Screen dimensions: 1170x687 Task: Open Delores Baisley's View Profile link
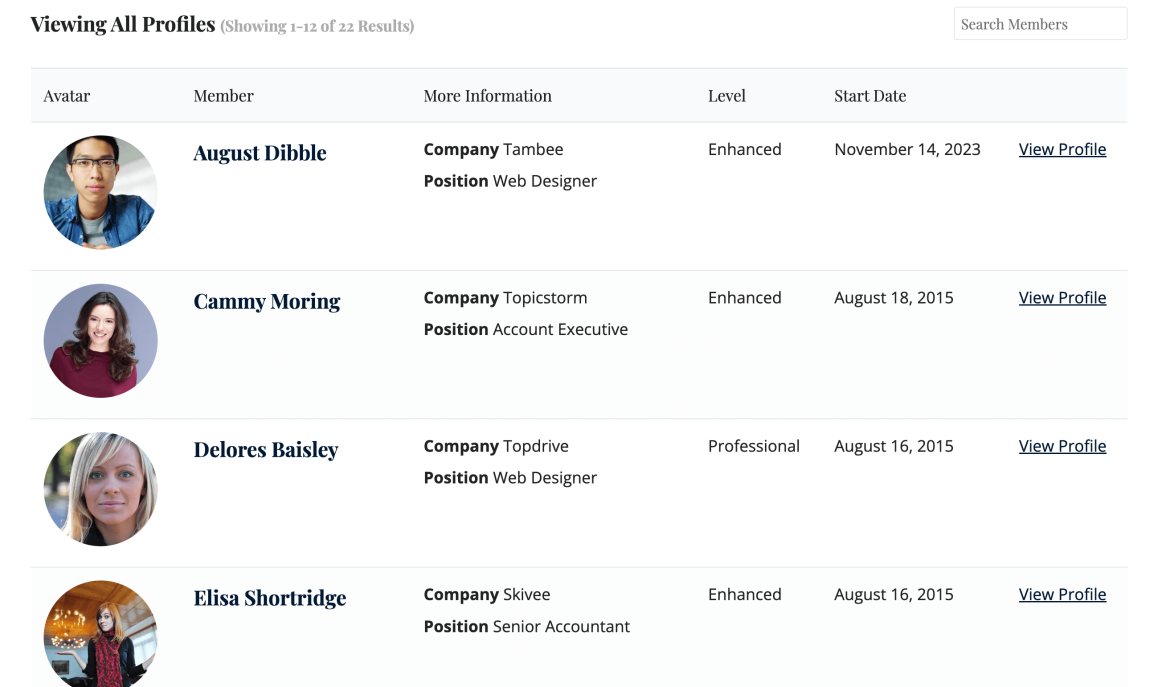tap(1062, 445)
